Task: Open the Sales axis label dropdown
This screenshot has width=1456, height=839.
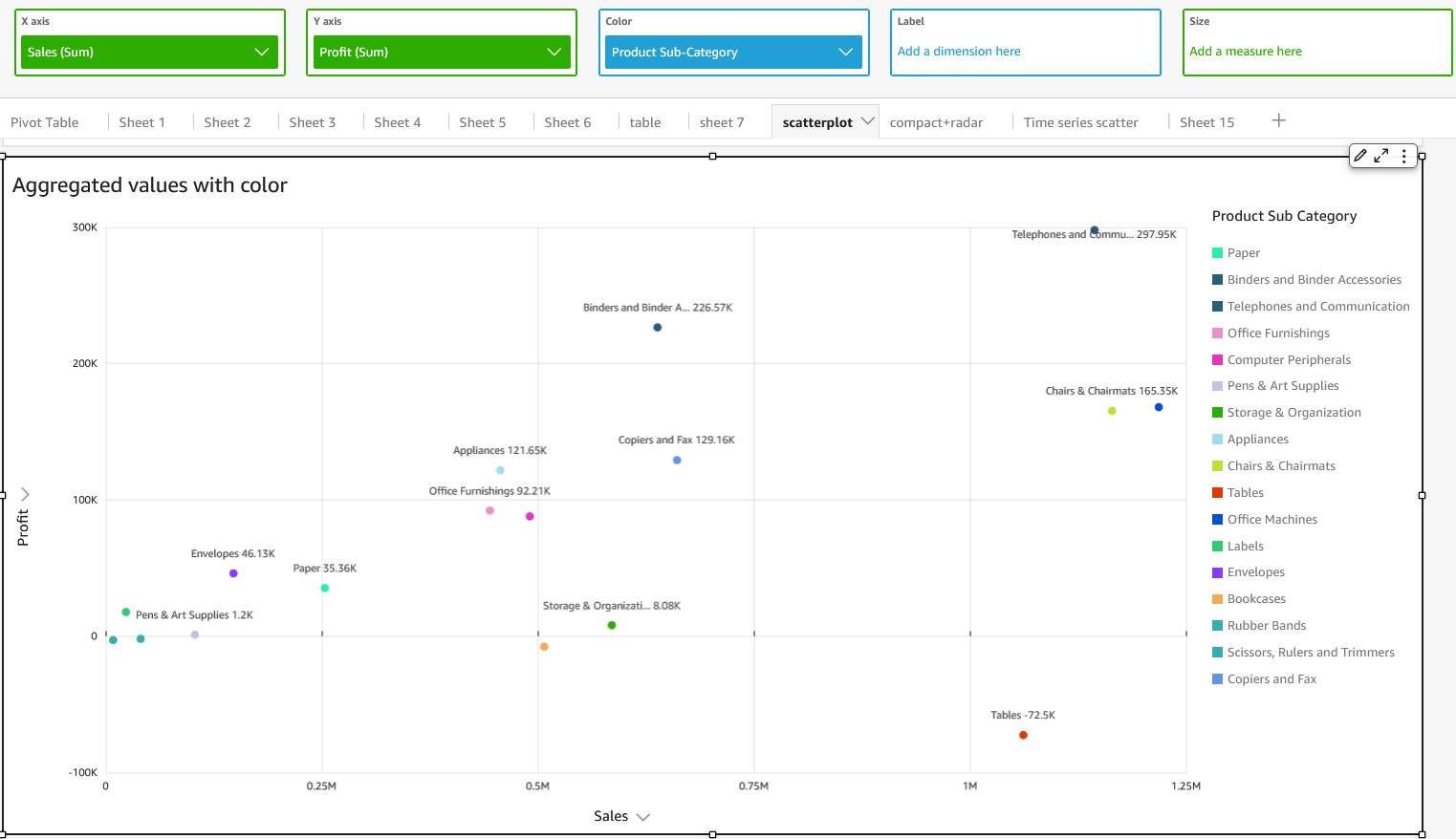Action: [x=642, y=817]
